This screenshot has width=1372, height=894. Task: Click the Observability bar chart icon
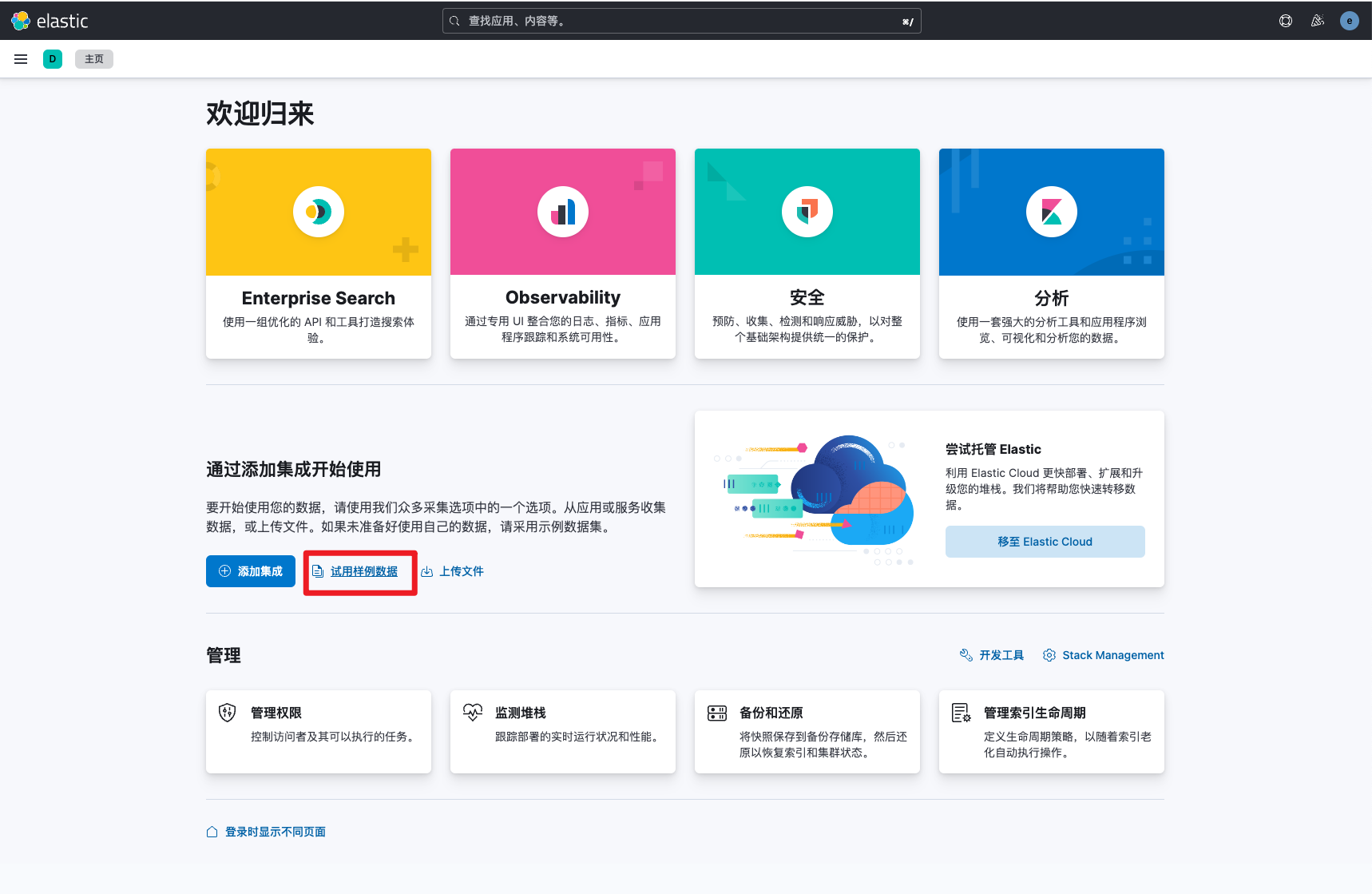coord(563,212)
